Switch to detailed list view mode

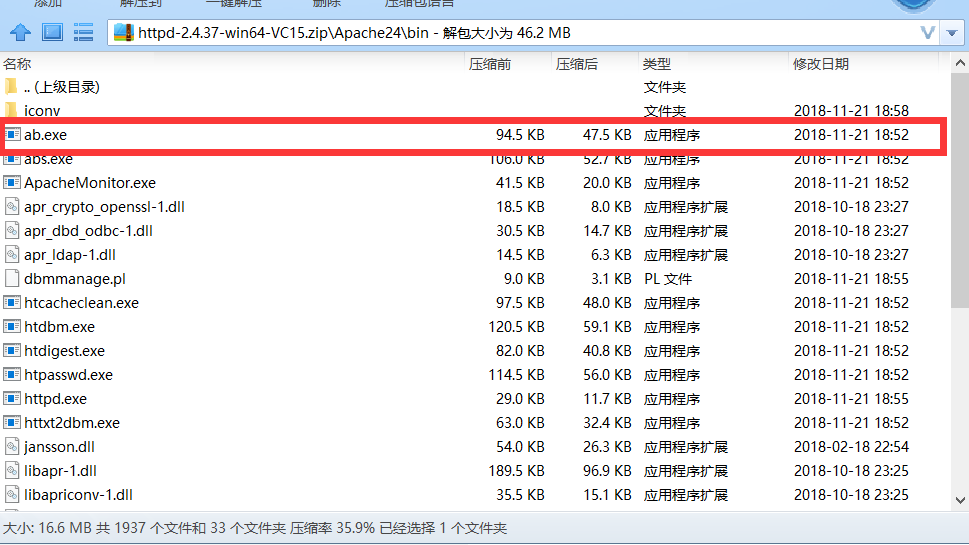coord(83,32)
